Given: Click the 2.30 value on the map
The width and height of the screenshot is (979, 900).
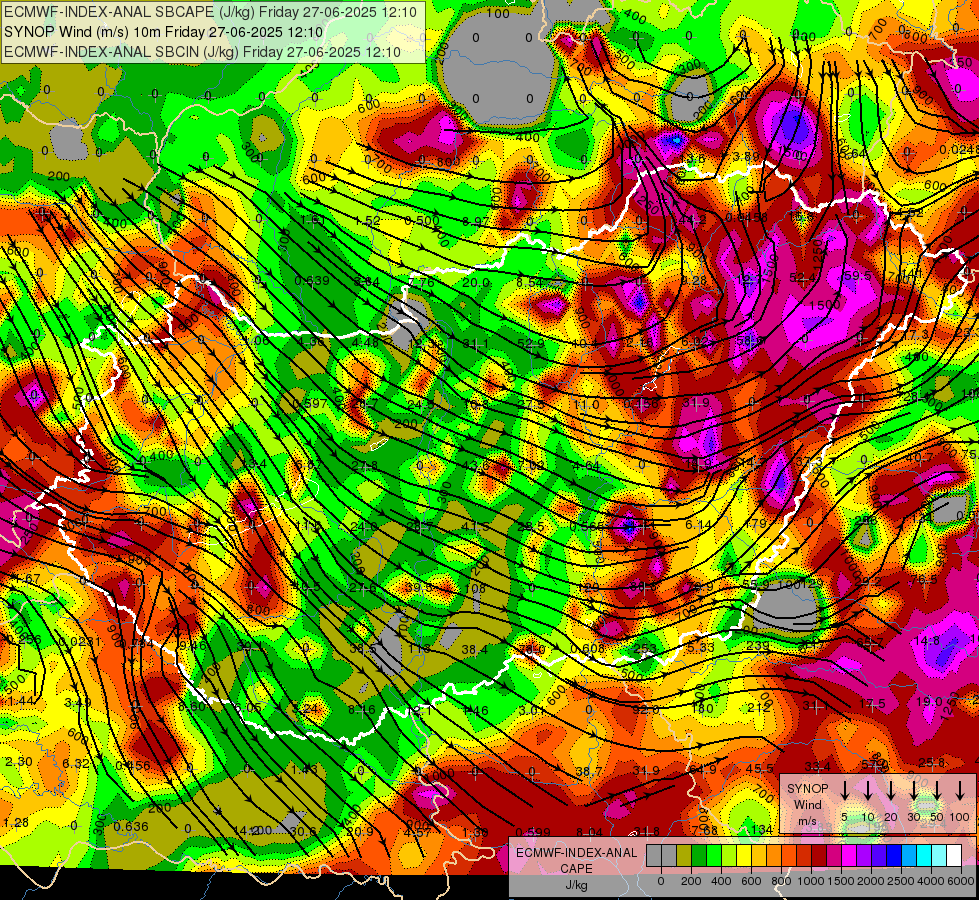Looking at the screenshot, I should click(18, 761).
